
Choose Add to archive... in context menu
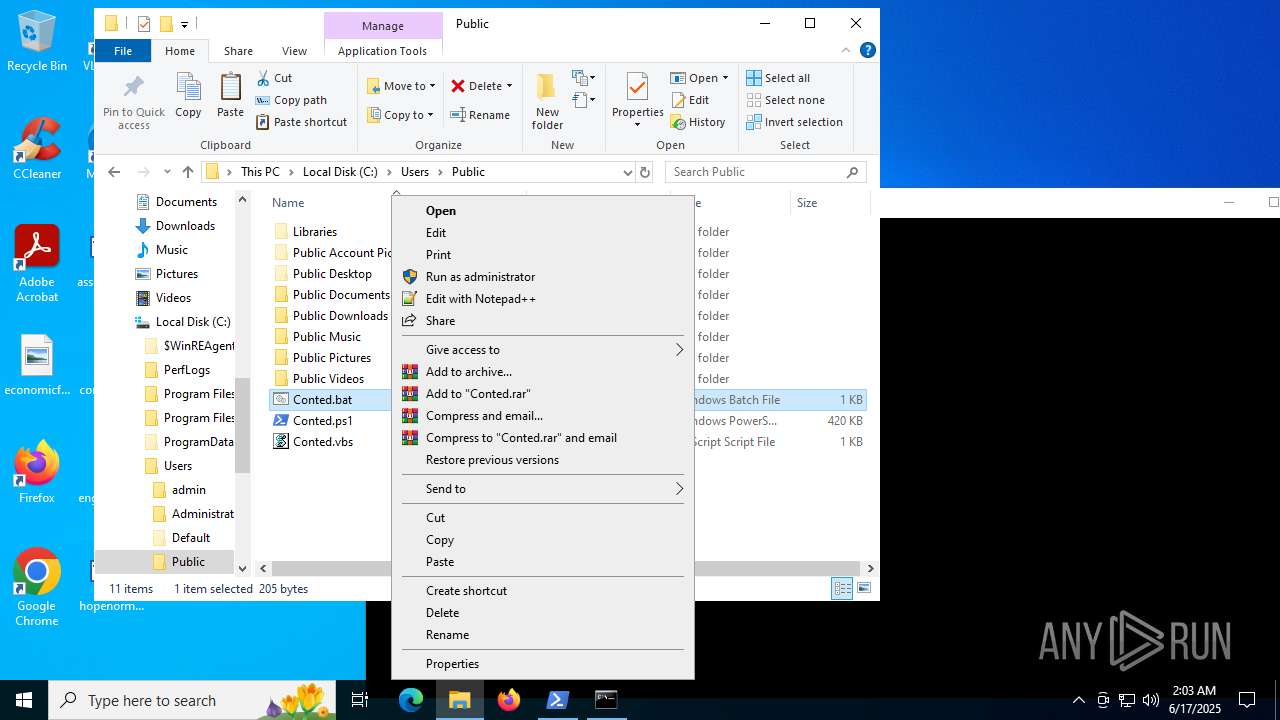[x=543, y=372]
